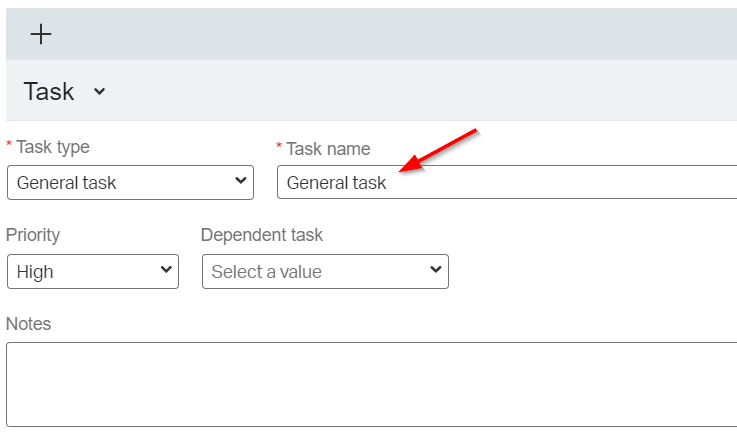The image size is (737, 438).
Task: Open the Task type dropdown showing General task
Action: 120,182
